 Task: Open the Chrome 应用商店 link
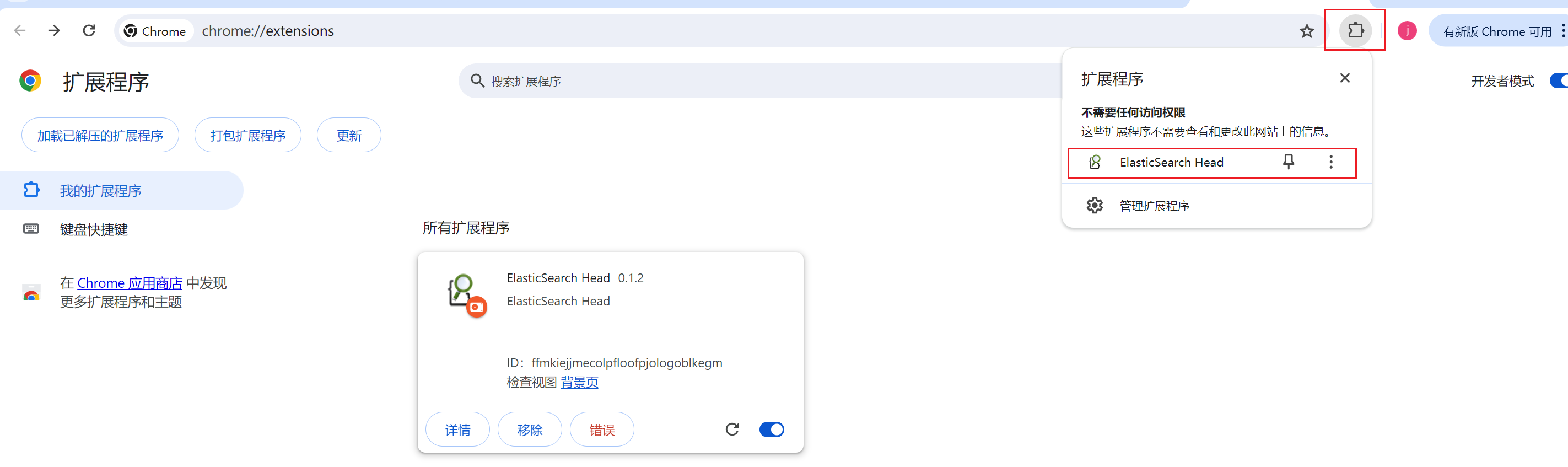tap(130, 283)
